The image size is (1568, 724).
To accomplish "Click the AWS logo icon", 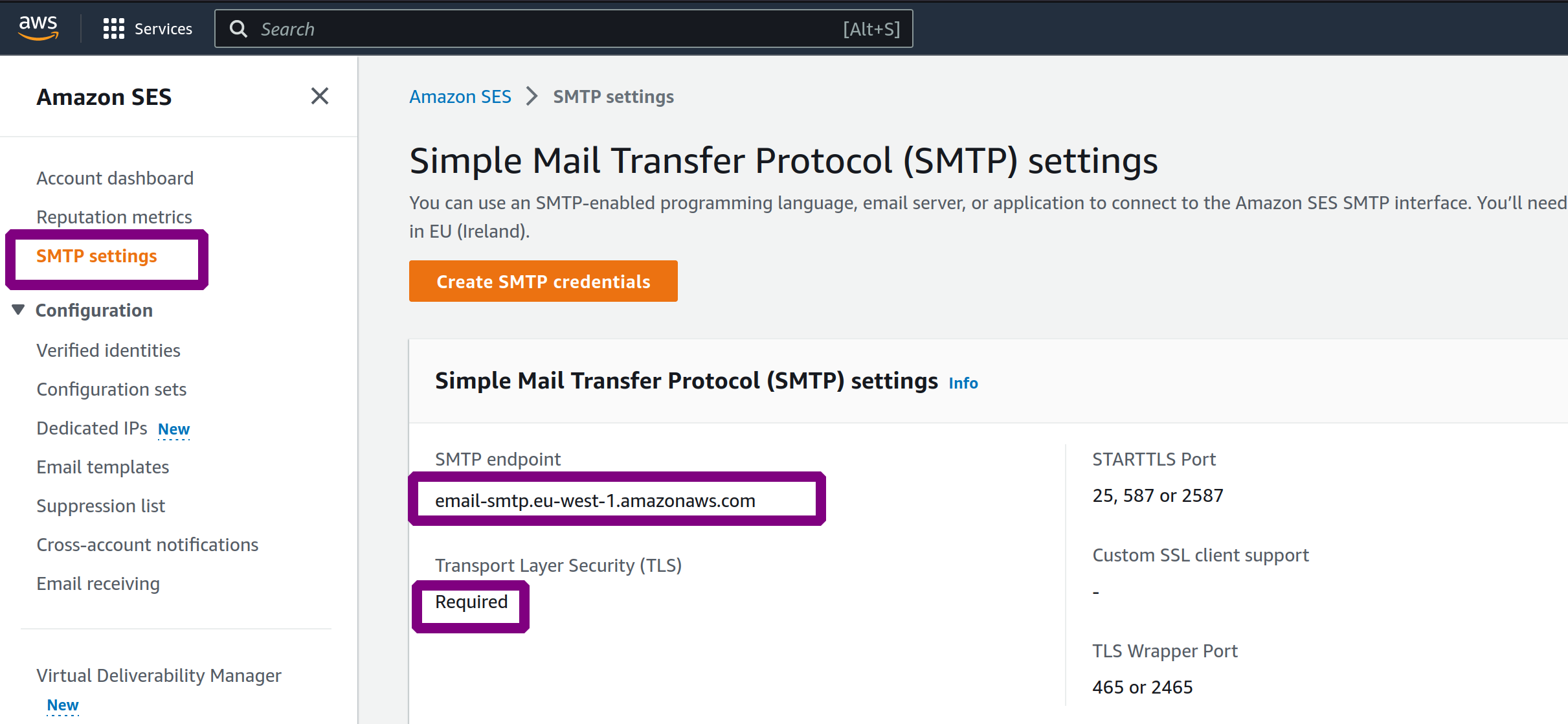I will point(38,28).
